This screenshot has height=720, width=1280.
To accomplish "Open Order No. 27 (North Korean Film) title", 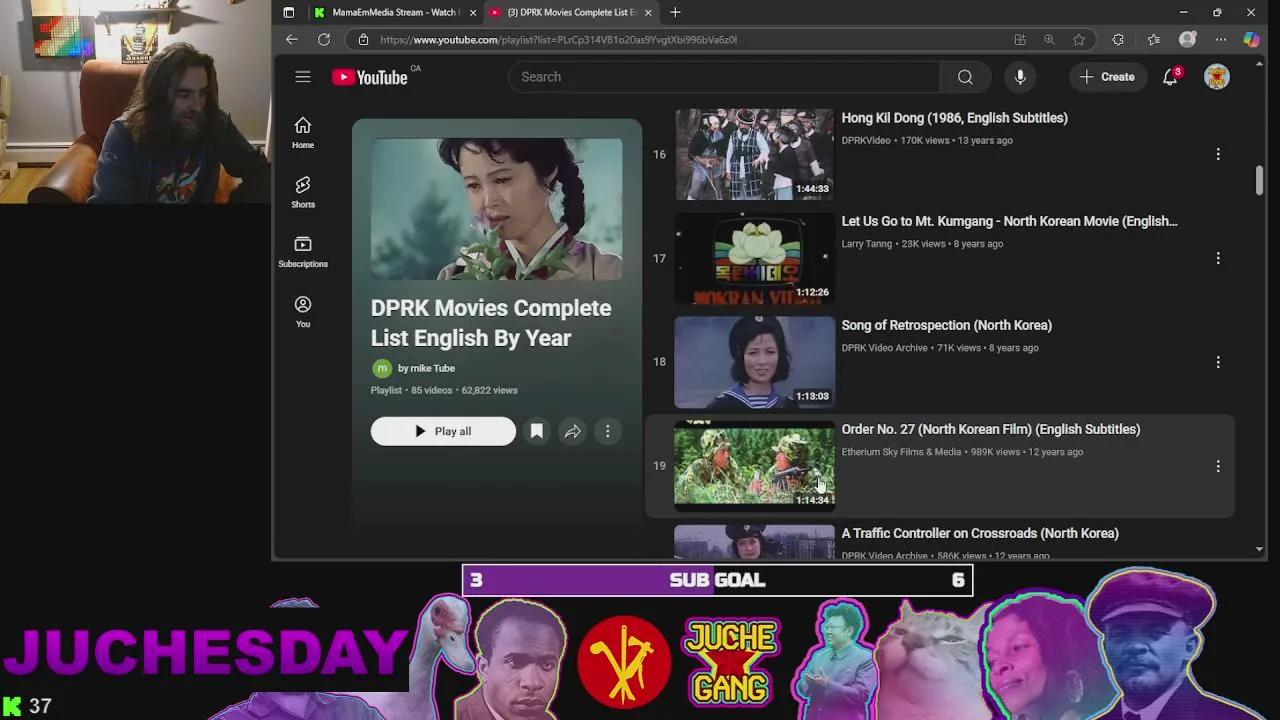I will point(990,429).
